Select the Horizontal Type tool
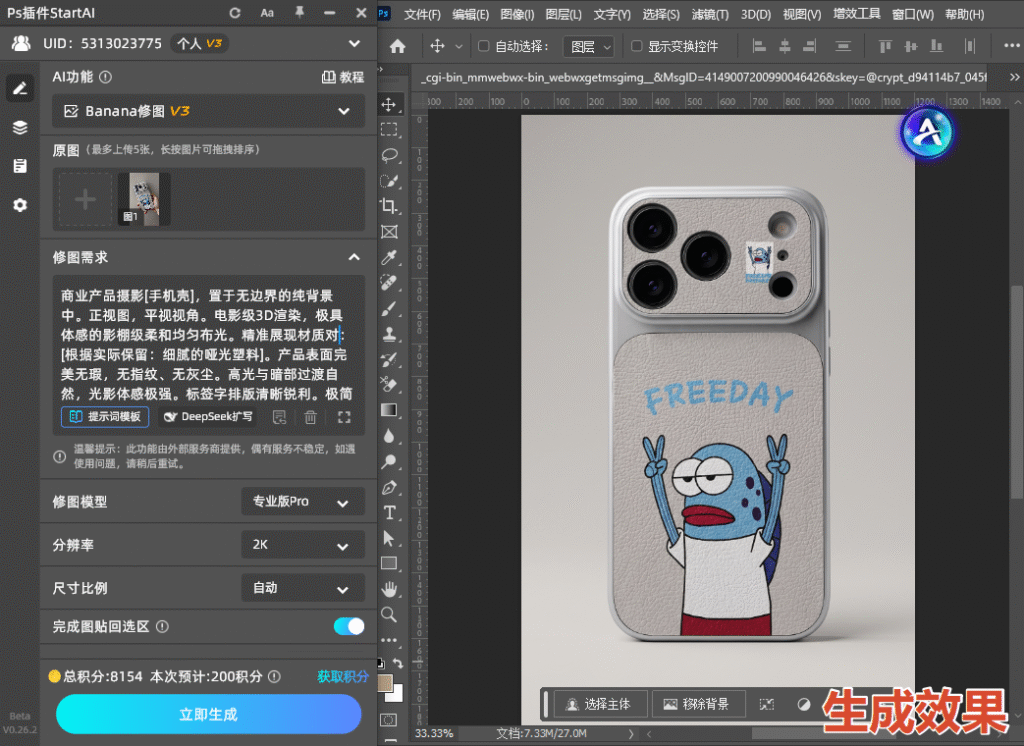1024x746 pixels. tap(389, 513)
